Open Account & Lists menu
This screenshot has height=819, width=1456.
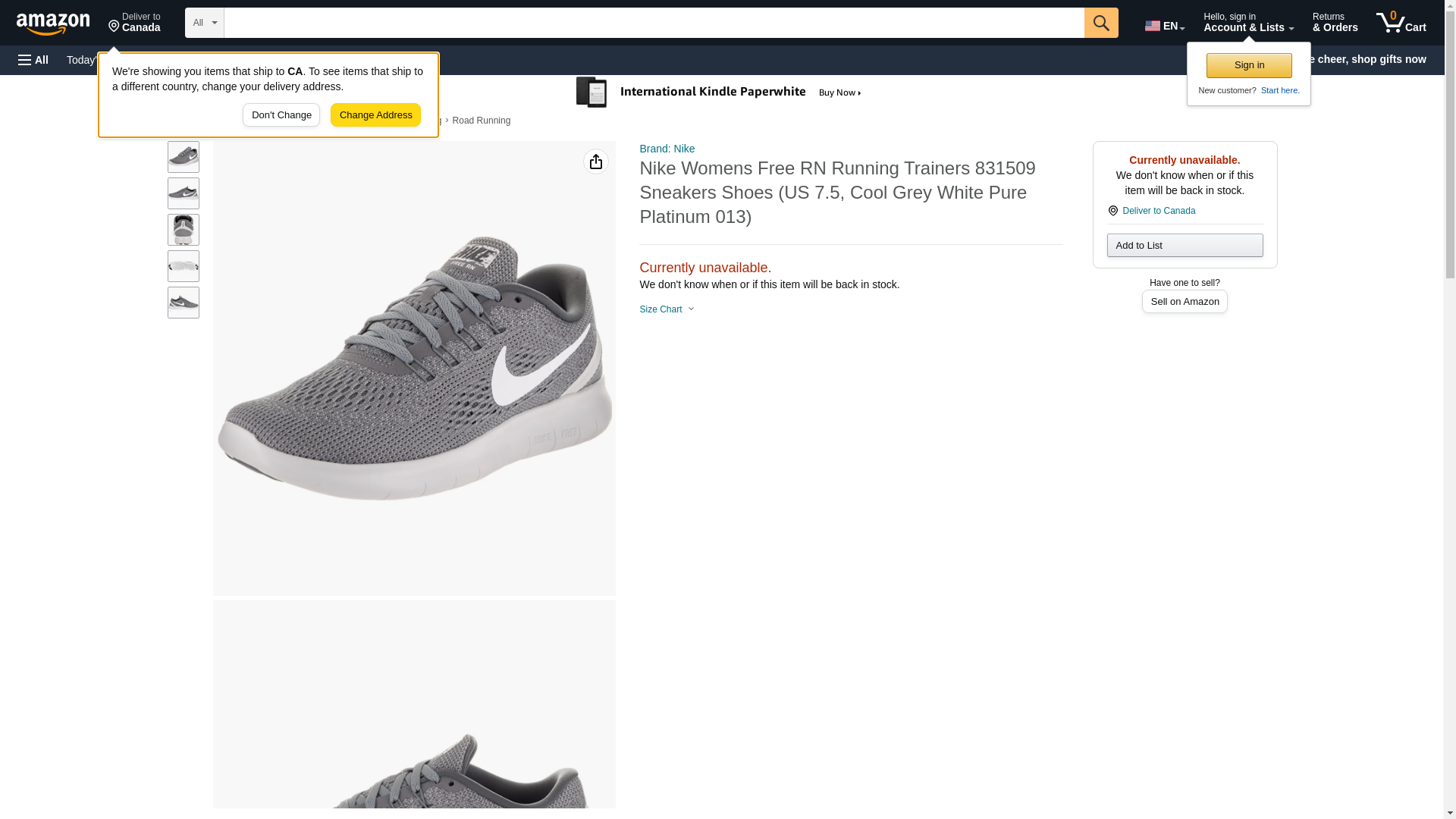tap(1247, 23)
